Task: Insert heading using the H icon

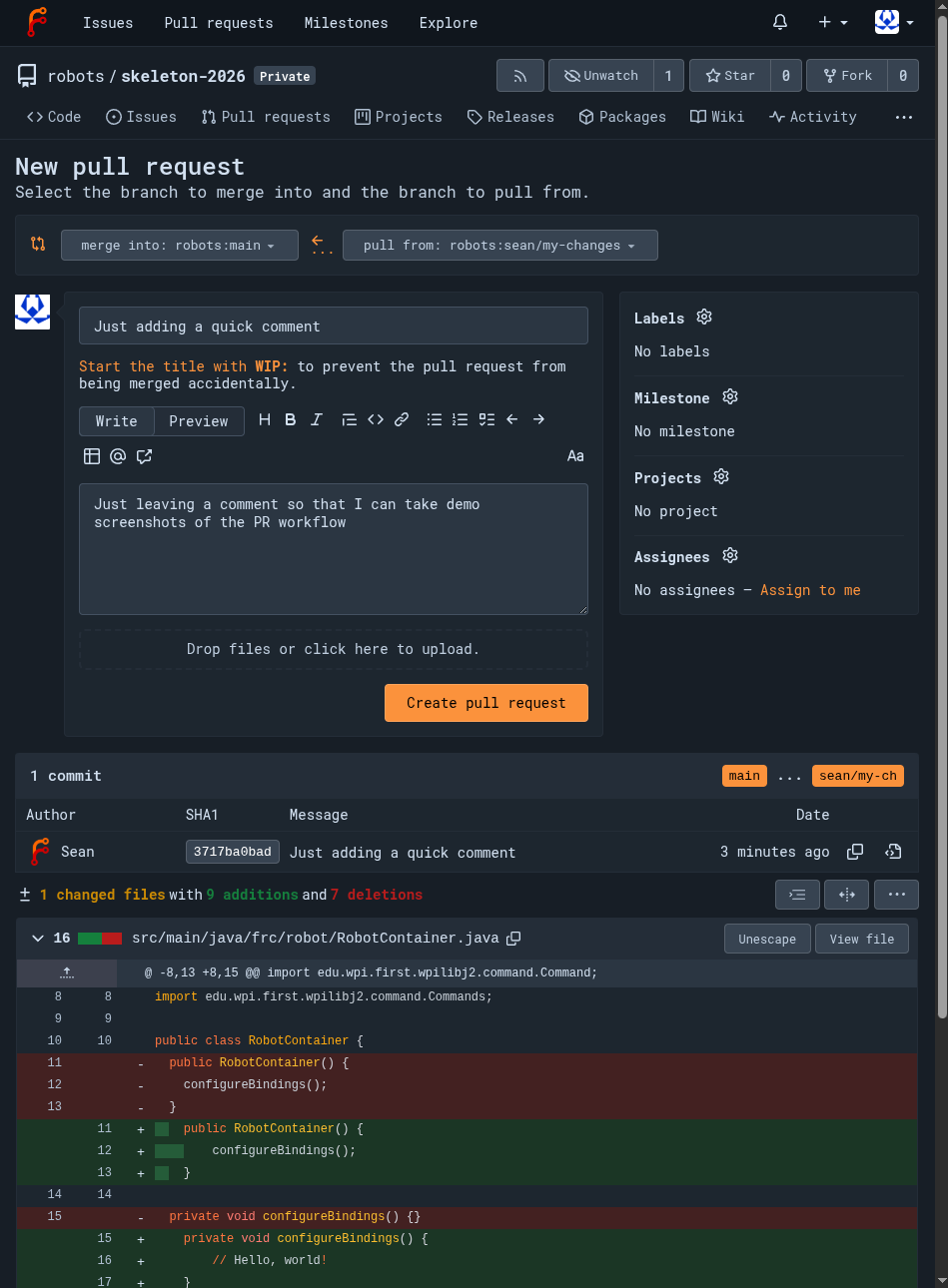Action: (265, 419)
